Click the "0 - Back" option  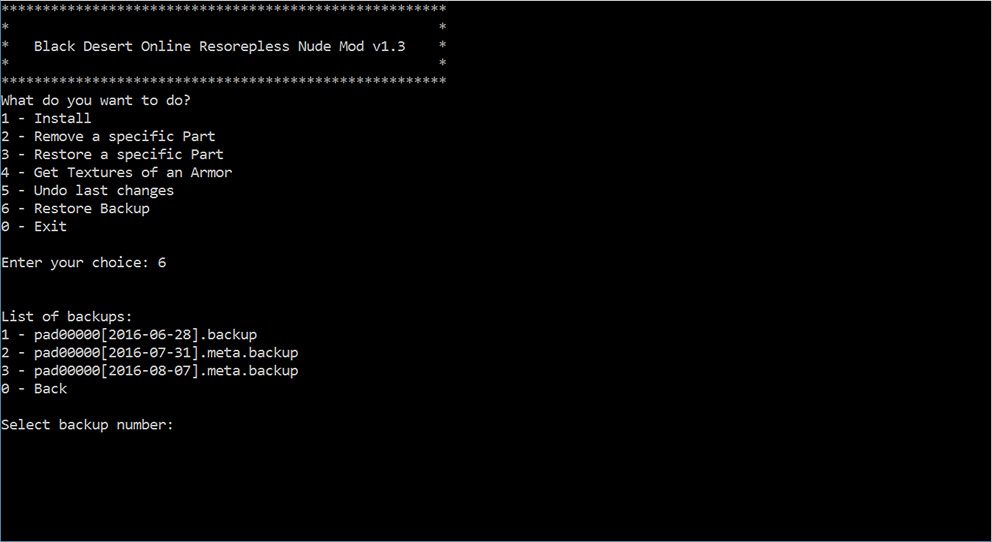(34, 388)
